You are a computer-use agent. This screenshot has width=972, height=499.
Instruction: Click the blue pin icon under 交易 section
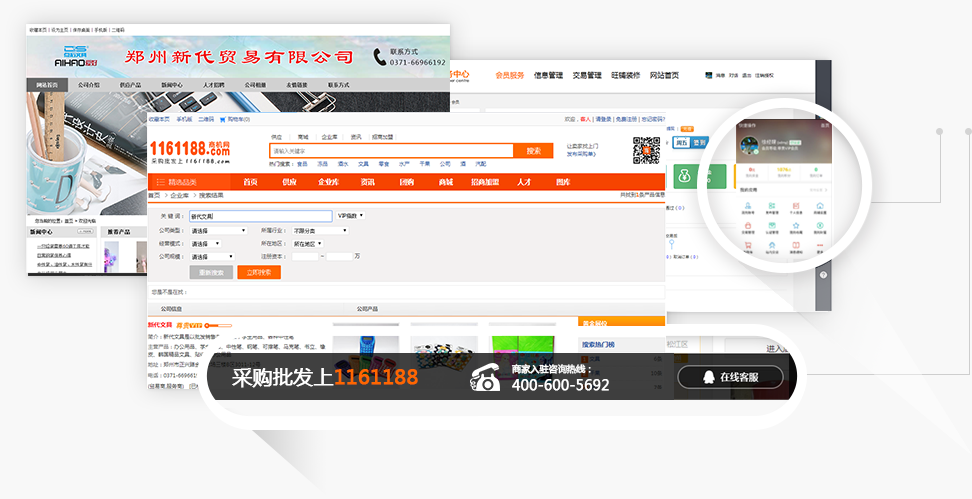coord(671,244)
